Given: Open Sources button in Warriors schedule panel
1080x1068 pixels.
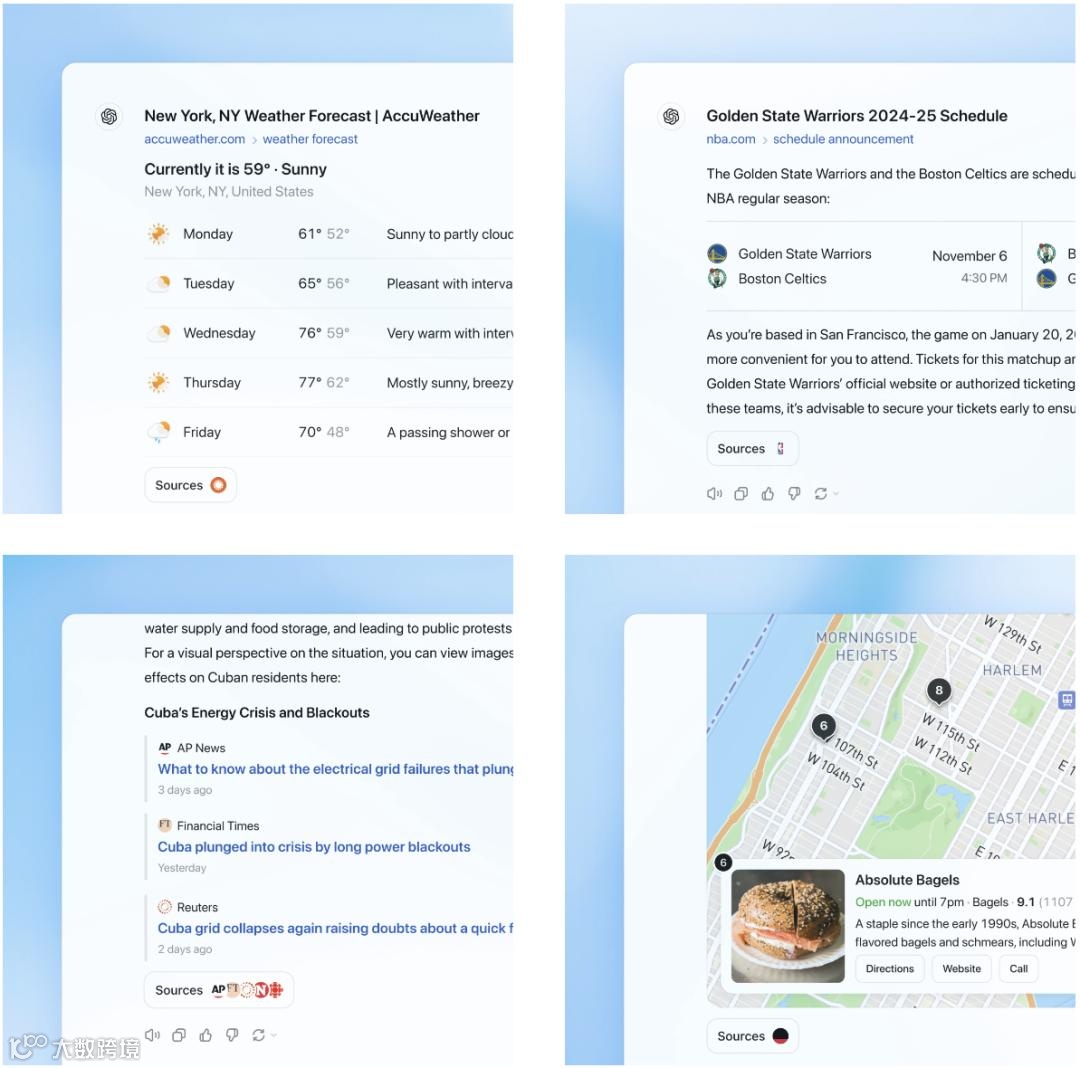Looking at the screenshot, I should [752, 449].
